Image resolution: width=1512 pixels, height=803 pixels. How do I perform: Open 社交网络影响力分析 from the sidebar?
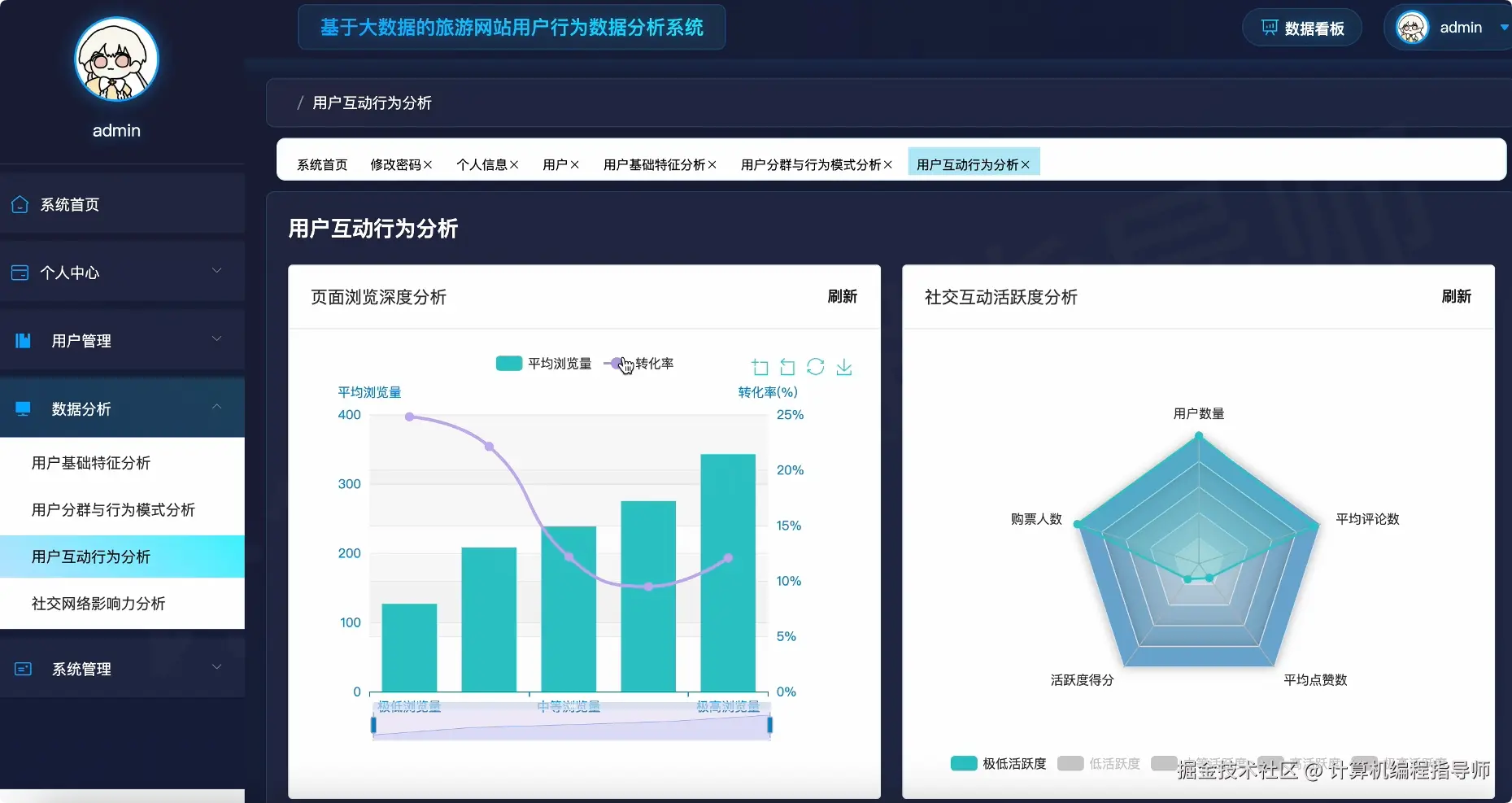(x=98, y=604)
